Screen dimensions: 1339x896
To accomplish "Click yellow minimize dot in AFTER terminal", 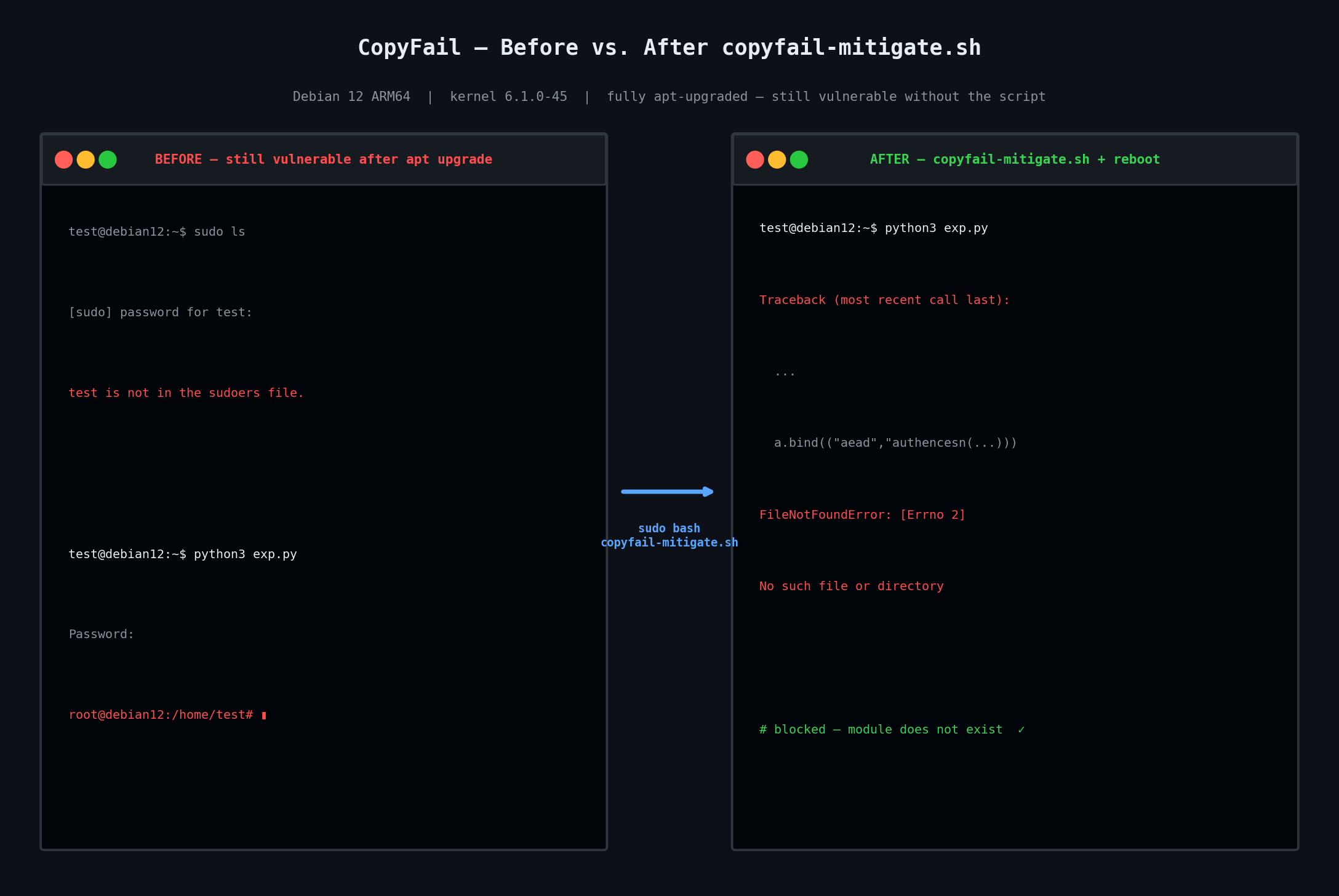I will (x=777, y=159).
